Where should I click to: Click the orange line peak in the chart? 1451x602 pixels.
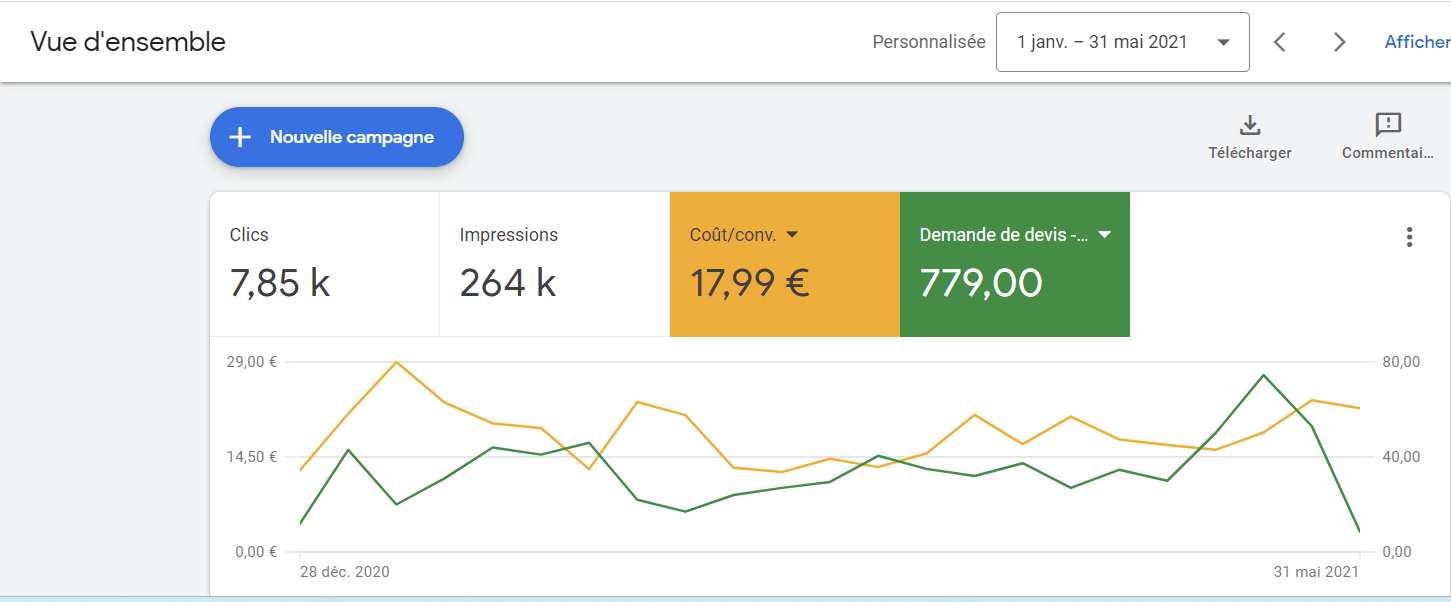point(398,363)
